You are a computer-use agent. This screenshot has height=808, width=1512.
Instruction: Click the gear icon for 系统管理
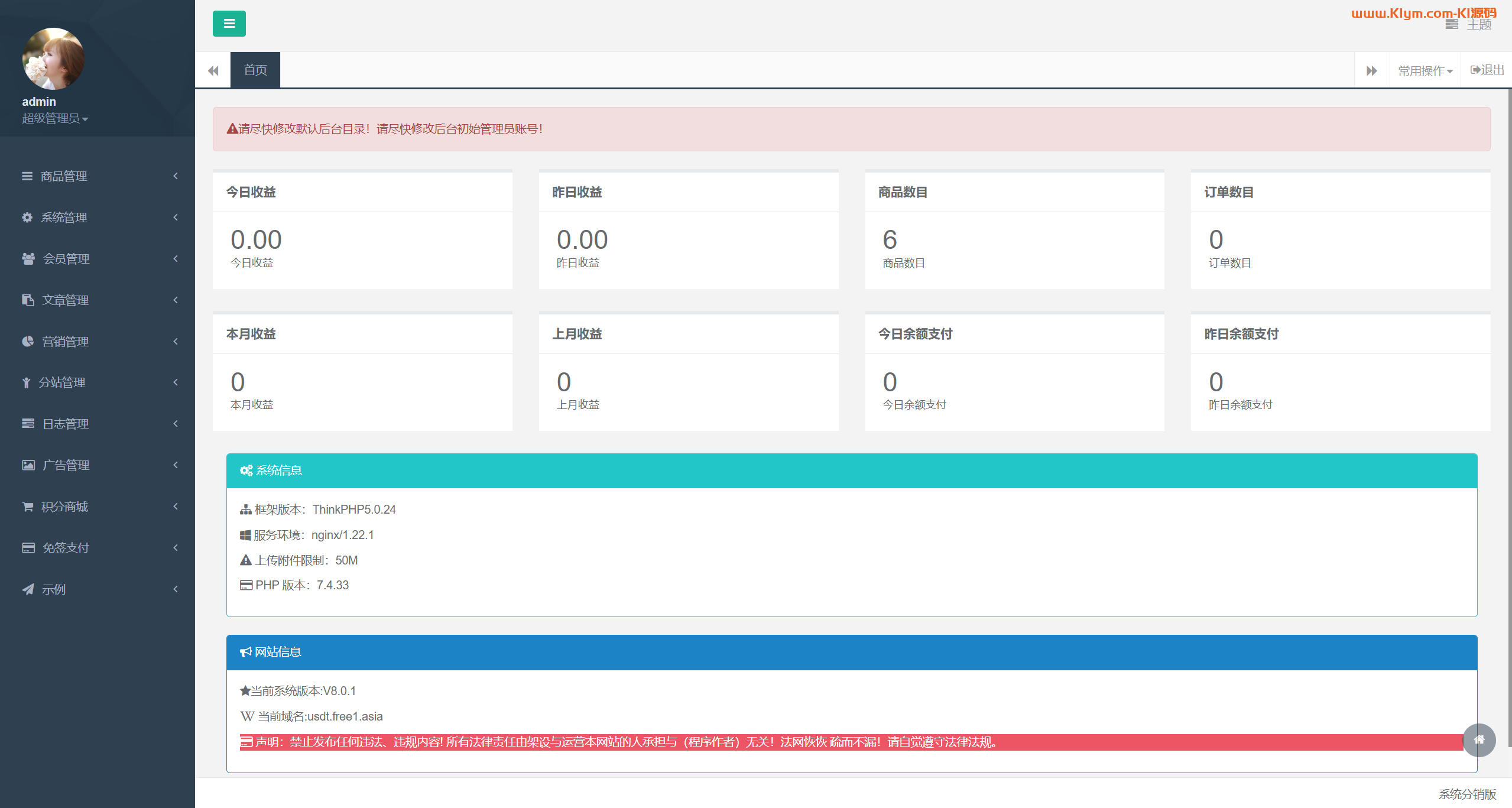tap(27, 218)
